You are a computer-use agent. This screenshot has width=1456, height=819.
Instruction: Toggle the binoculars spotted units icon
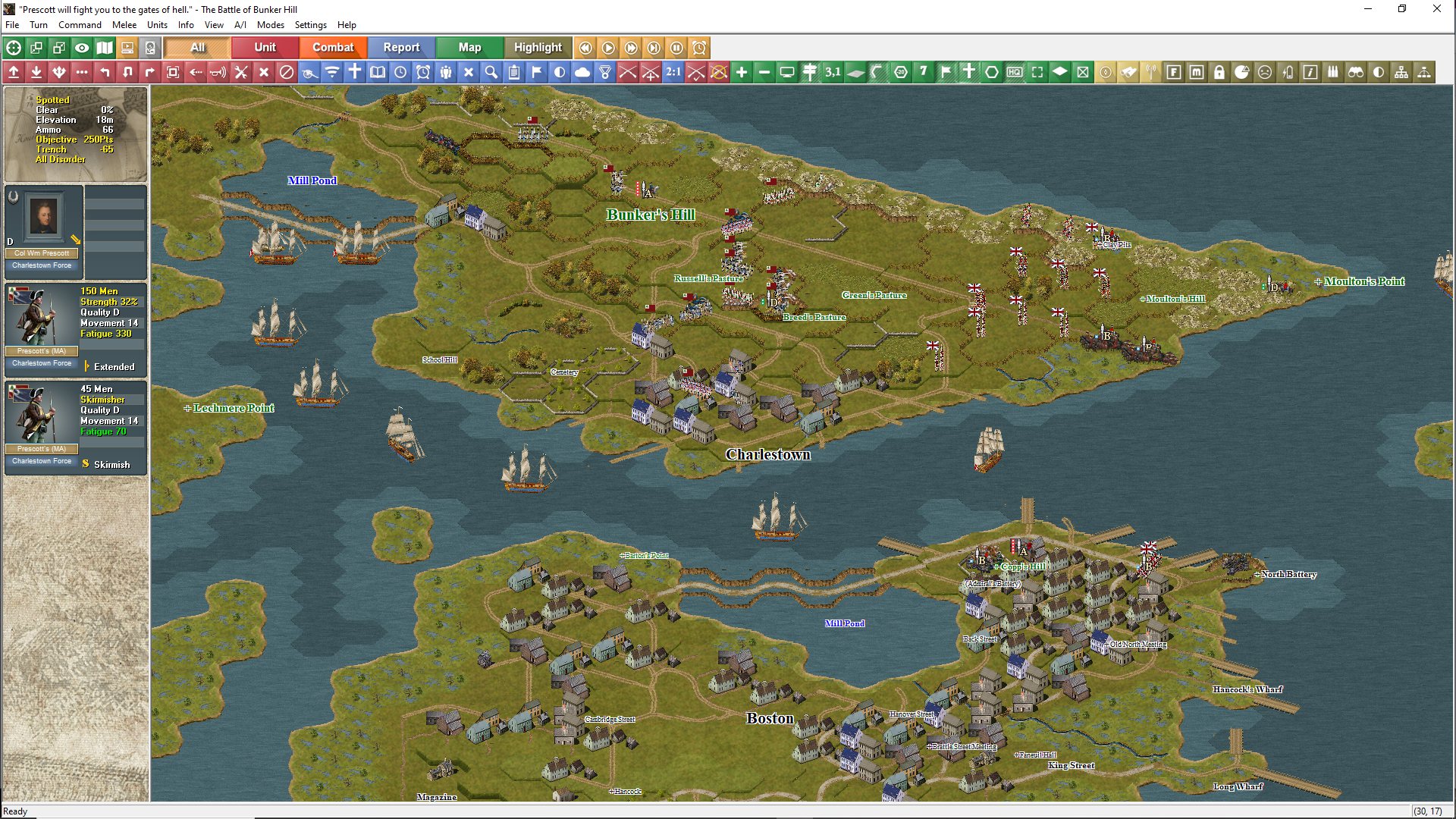coord(1356,72)
